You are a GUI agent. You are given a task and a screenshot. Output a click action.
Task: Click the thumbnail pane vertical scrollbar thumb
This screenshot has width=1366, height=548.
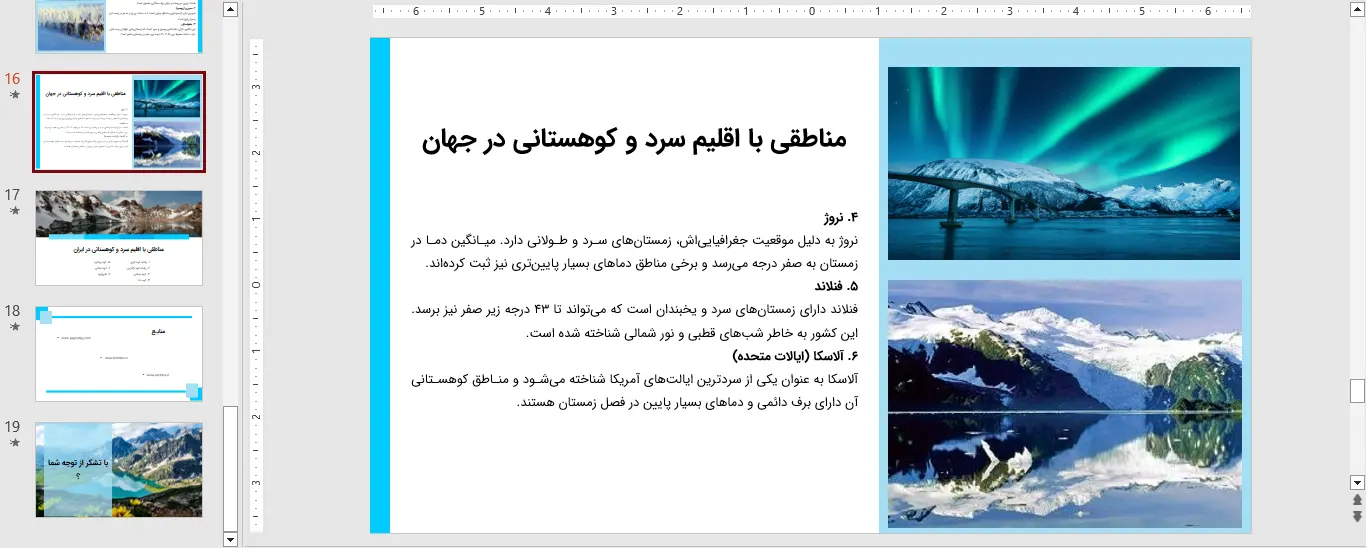coord(230,467)
